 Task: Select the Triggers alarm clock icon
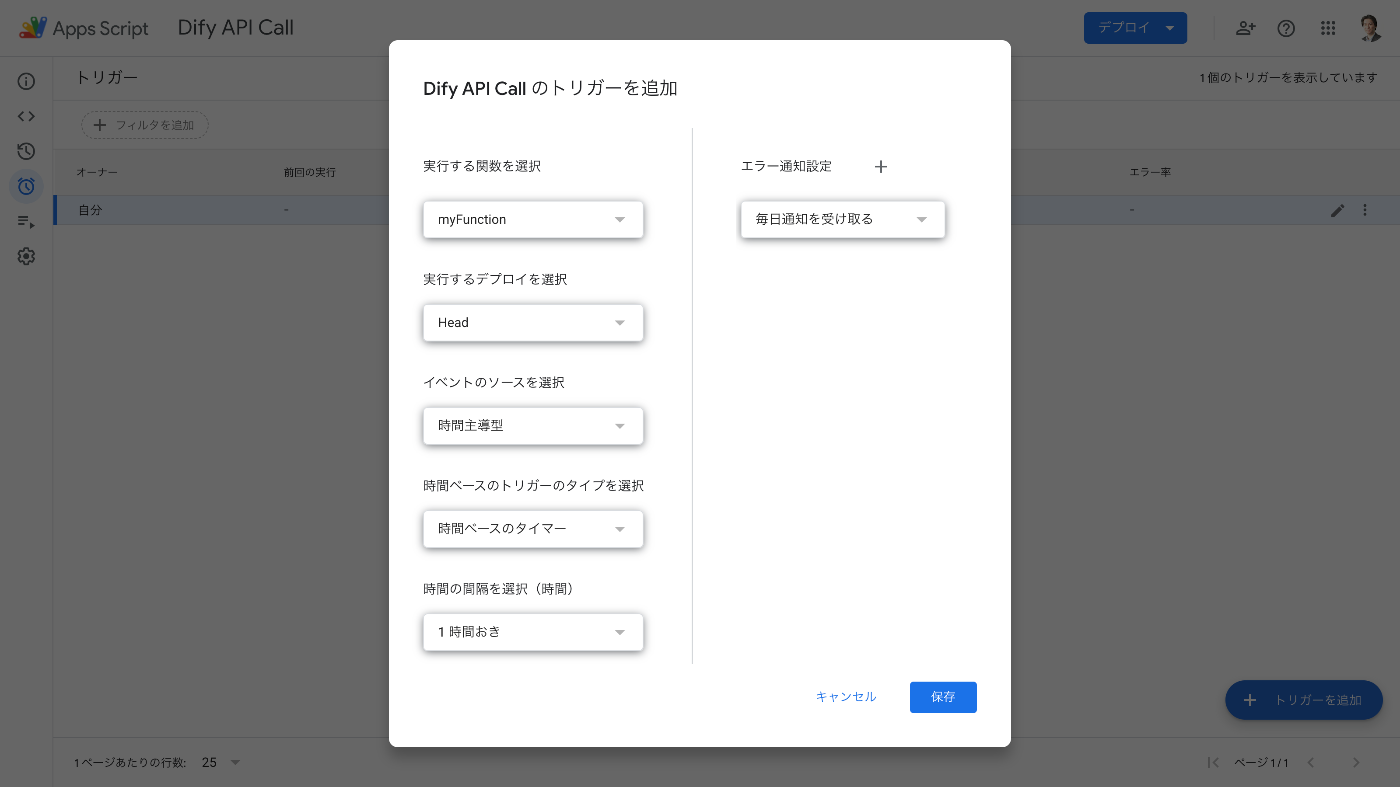coord(26,186)
